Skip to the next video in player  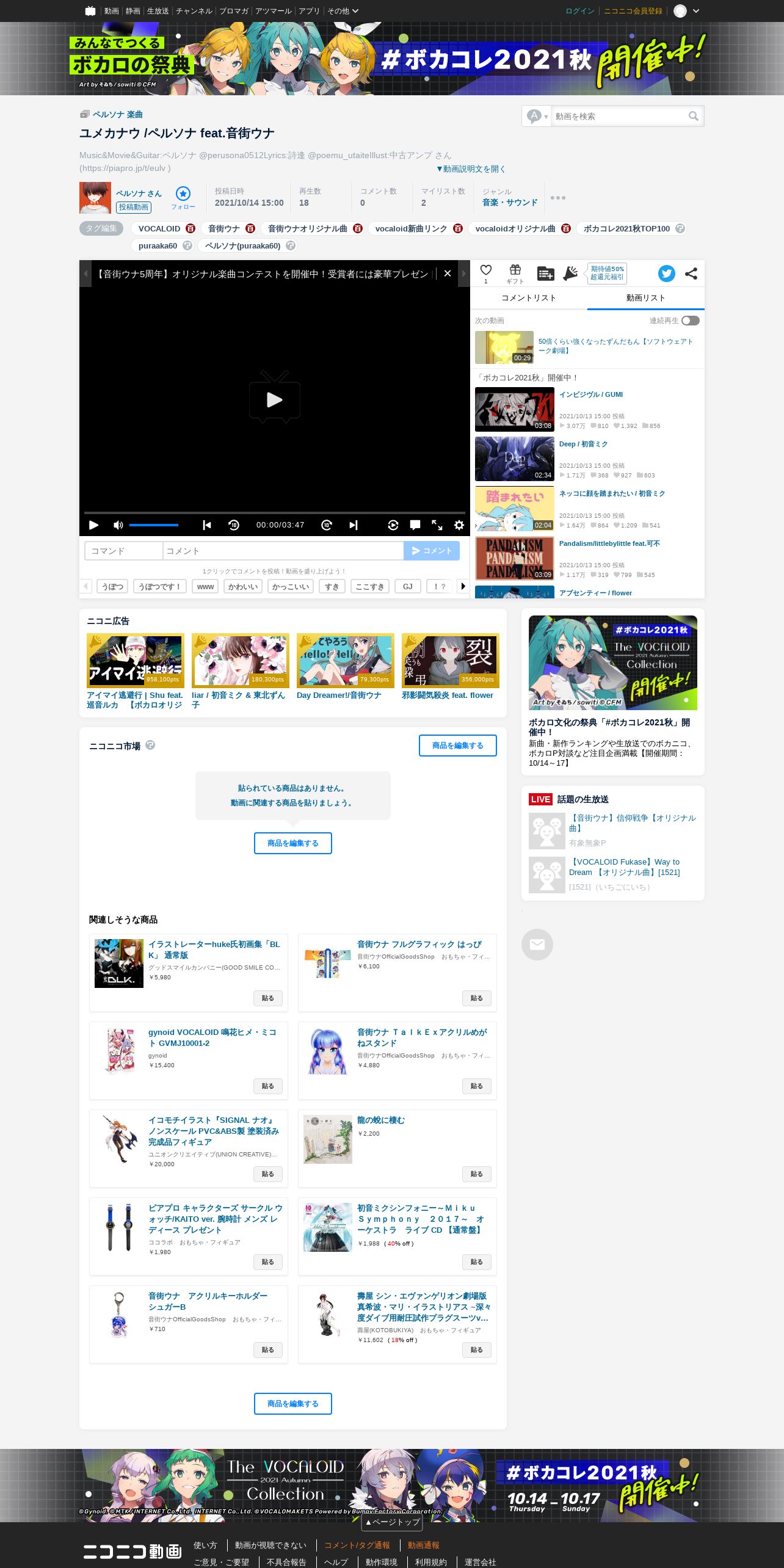point(354,525)
